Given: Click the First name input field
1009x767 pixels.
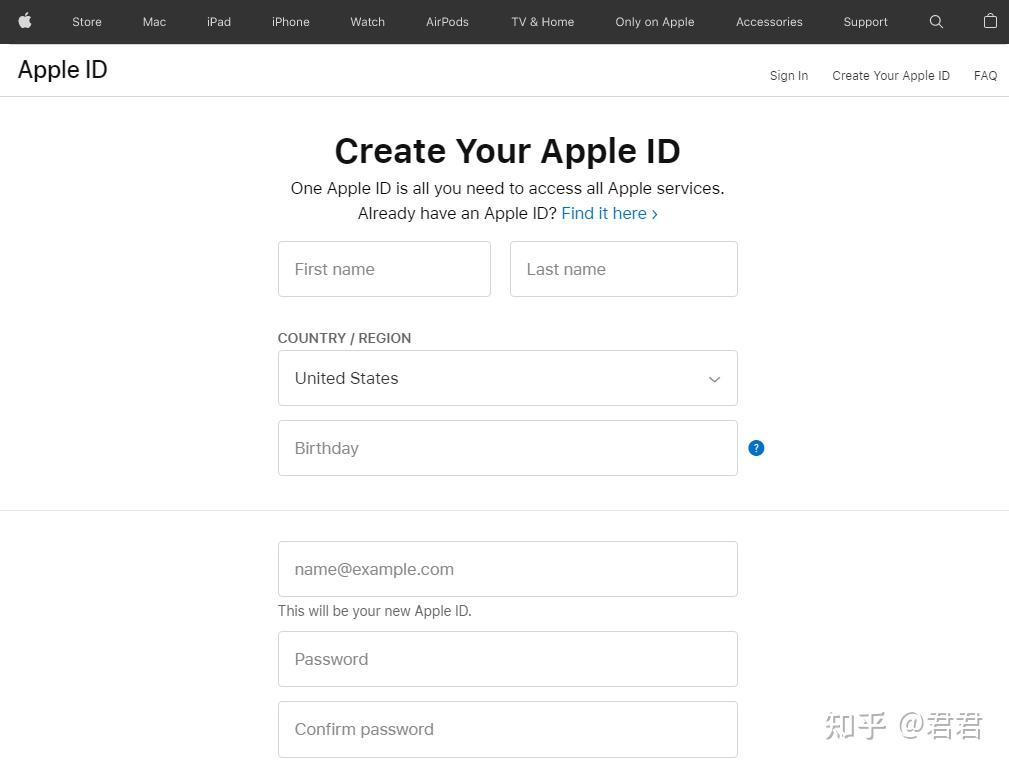Looking at the screenshot, I should coord(384,268).
